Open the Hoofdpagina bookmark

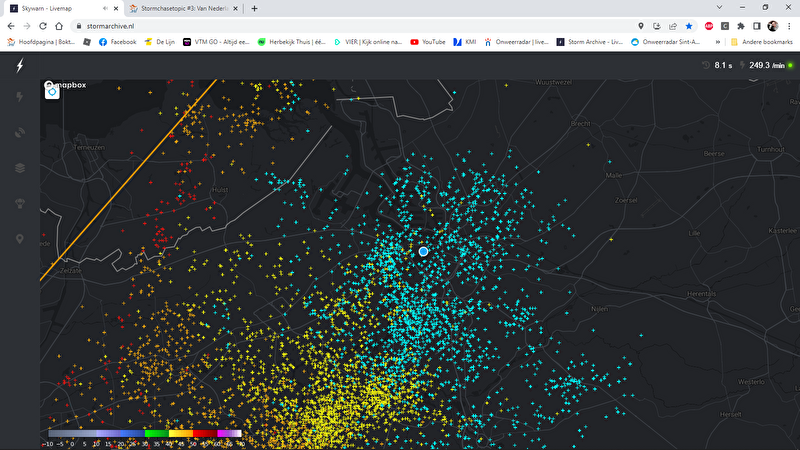pyautogui.click(x=41, y=42)
